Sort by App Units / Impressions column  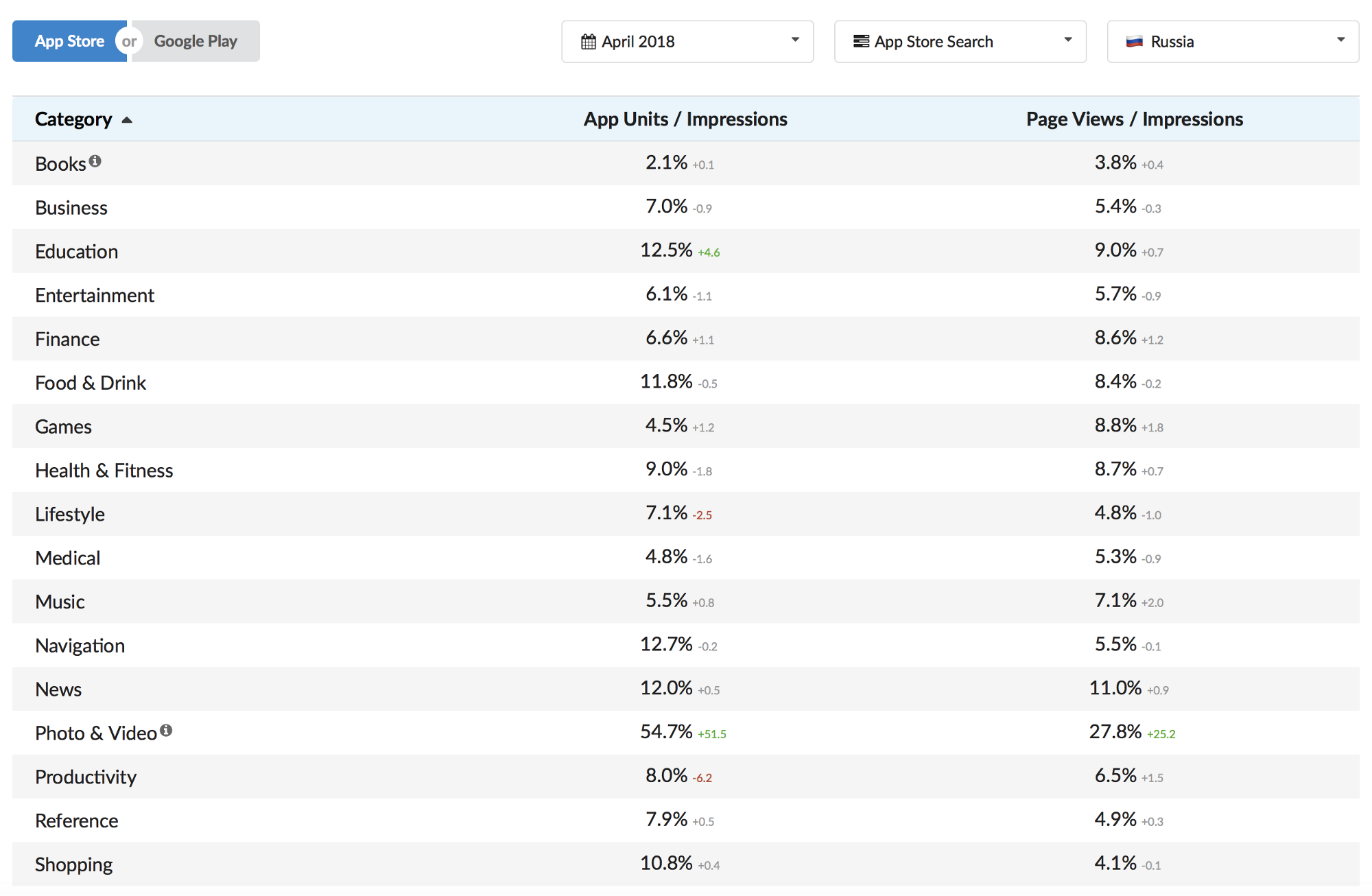[685, 119]
